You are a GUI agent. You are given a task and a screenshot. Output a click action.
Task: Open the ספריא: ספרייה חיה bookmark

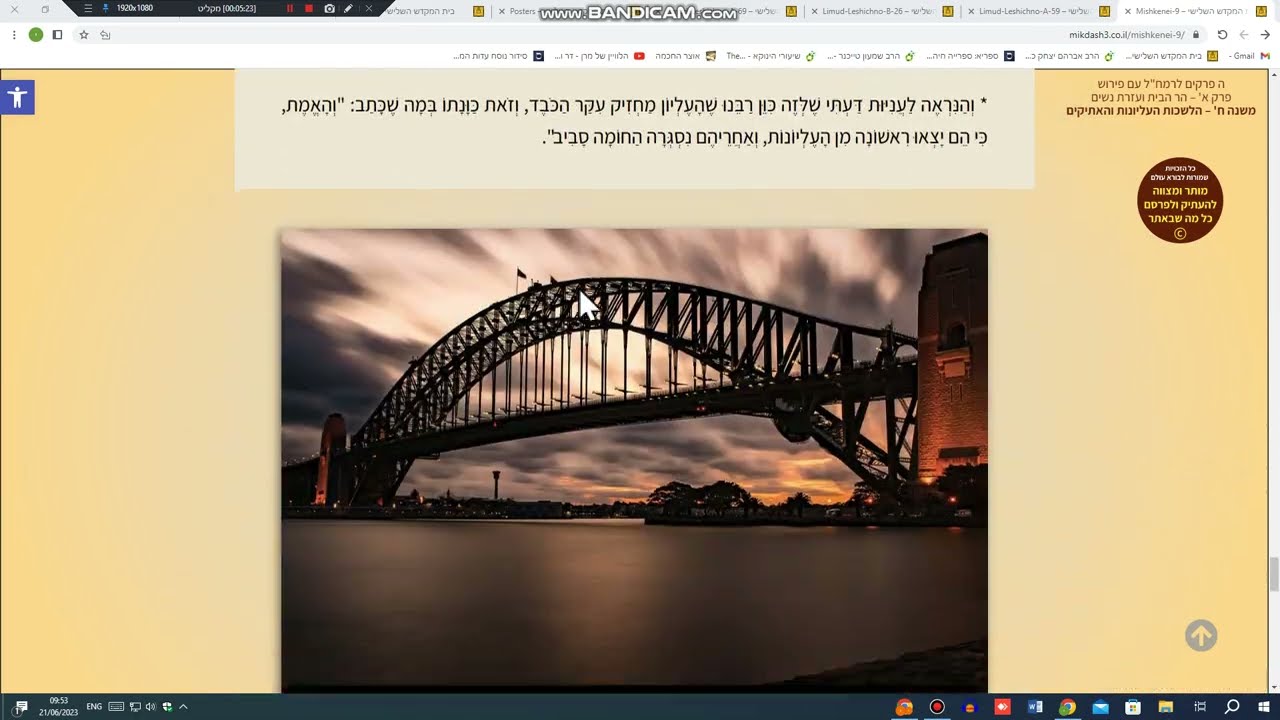pyautogui.click(x=969, y=56)
